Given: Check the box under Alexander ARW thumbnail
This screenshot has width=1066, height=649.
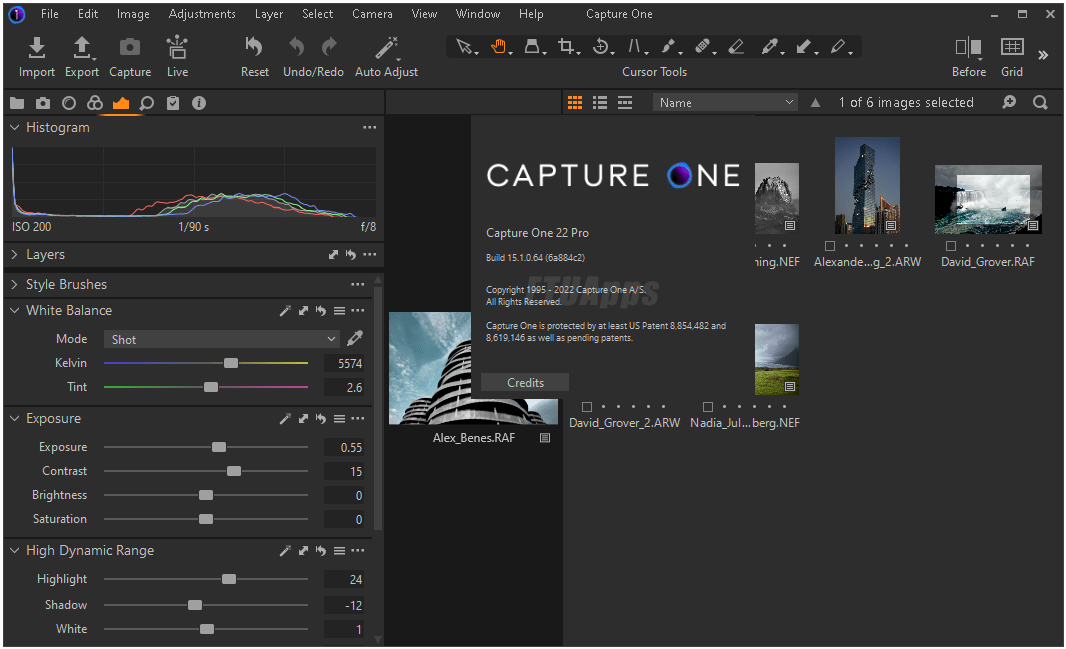Looking at the screenshot, I should pos(830,246).
